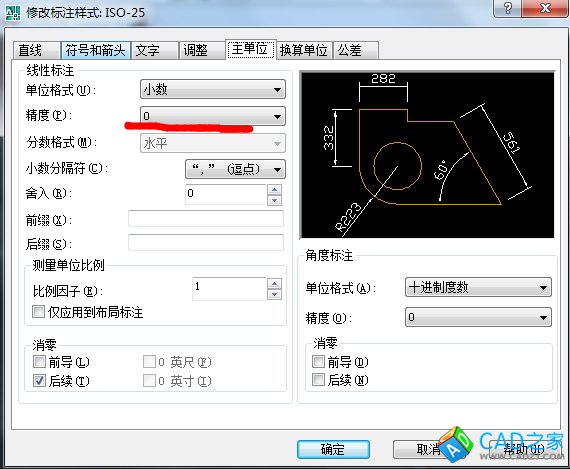The width and height of the screenshot is (570, 469).
Task: Toggle the 仅应用到布局标注 checkbox
Action: click(39, 312)
